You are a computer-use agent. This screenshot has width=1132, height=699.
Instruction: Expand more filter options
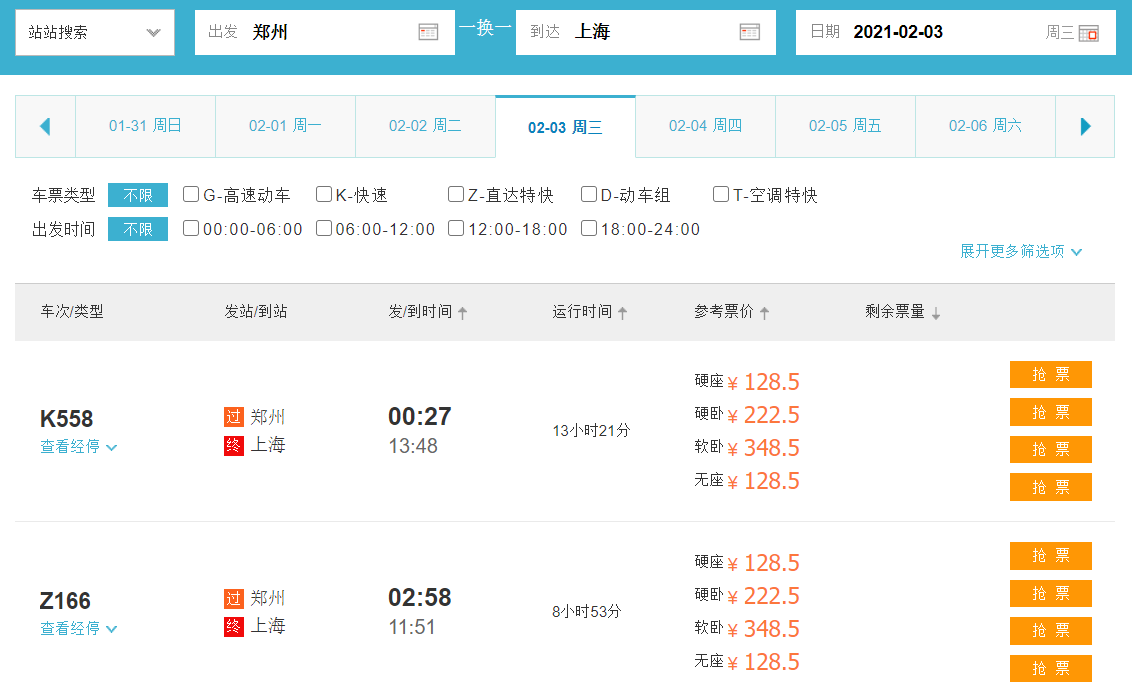coord(1021,251)
